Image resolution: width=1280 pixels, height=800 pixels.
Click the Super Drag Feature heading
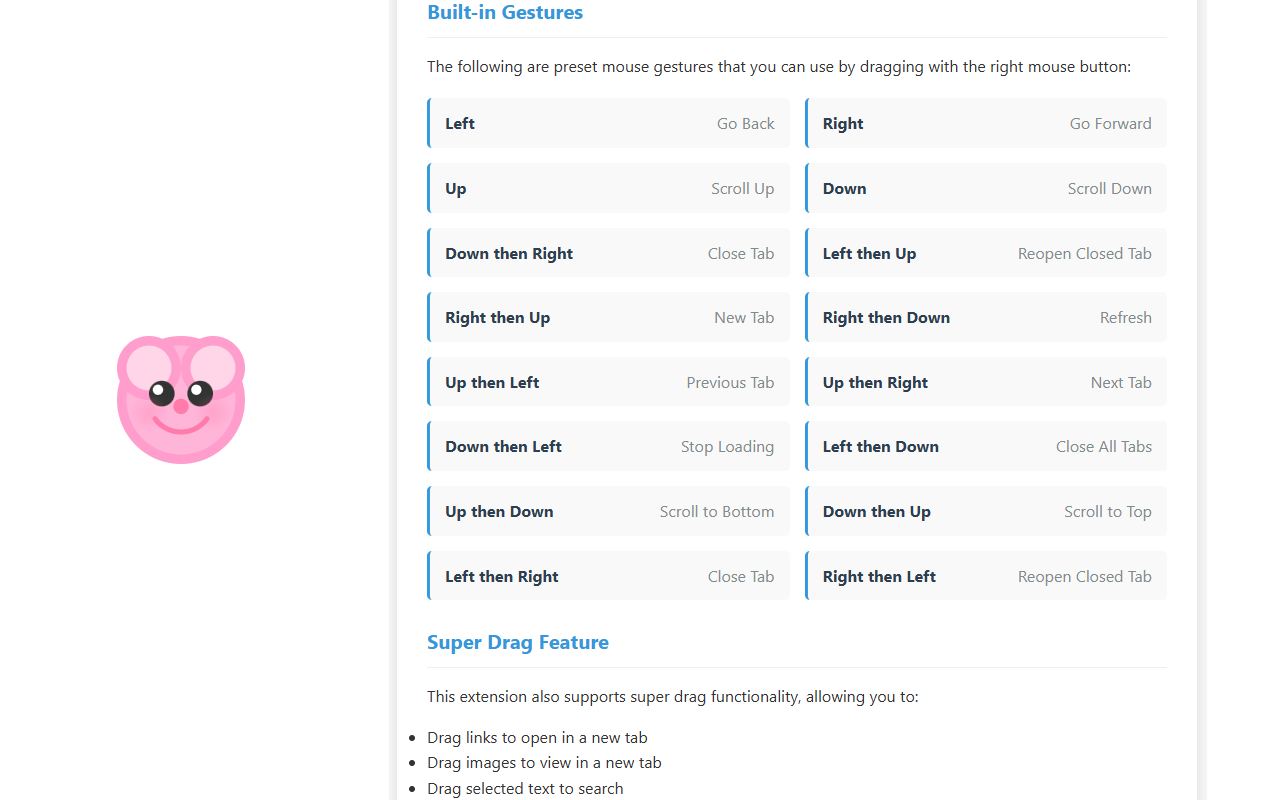tap(518, 642)
